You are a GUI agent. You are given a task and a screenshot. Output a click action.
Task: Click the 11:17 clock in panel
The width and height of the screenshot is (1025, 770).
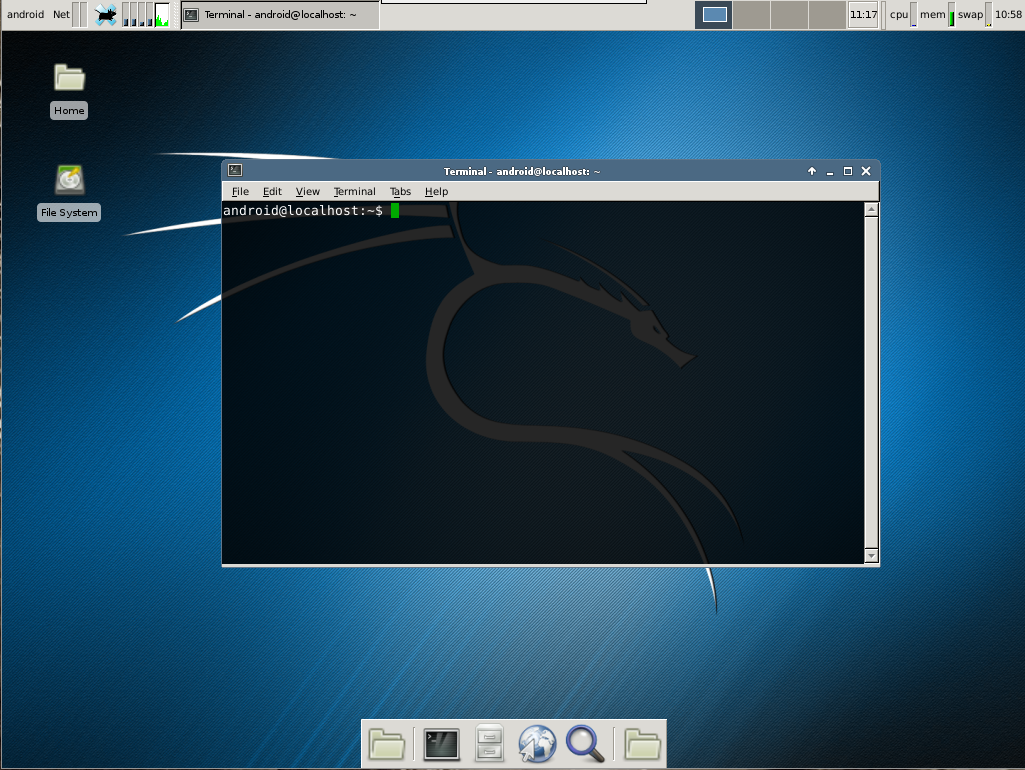pyautogui.click(x=863, y=14)
